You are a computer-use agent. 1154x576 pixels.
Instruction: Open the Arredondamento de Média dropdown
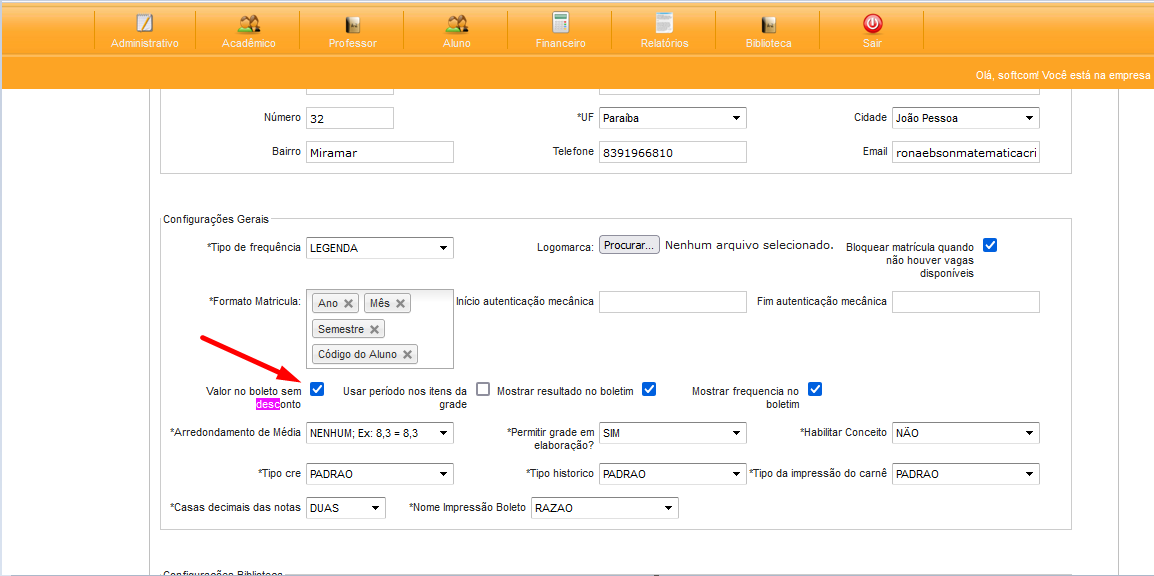click(x=379, y=433)
